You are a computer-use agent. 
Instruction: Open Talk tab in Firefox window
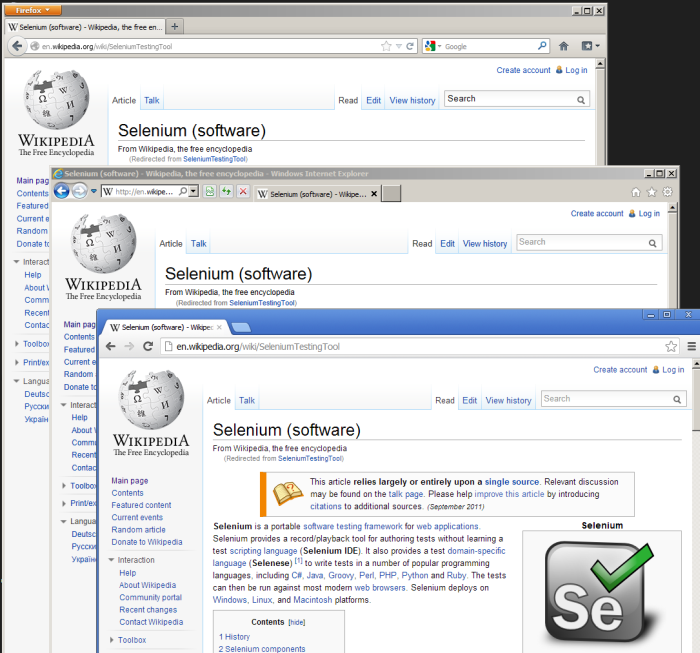(x=152, y=100)
